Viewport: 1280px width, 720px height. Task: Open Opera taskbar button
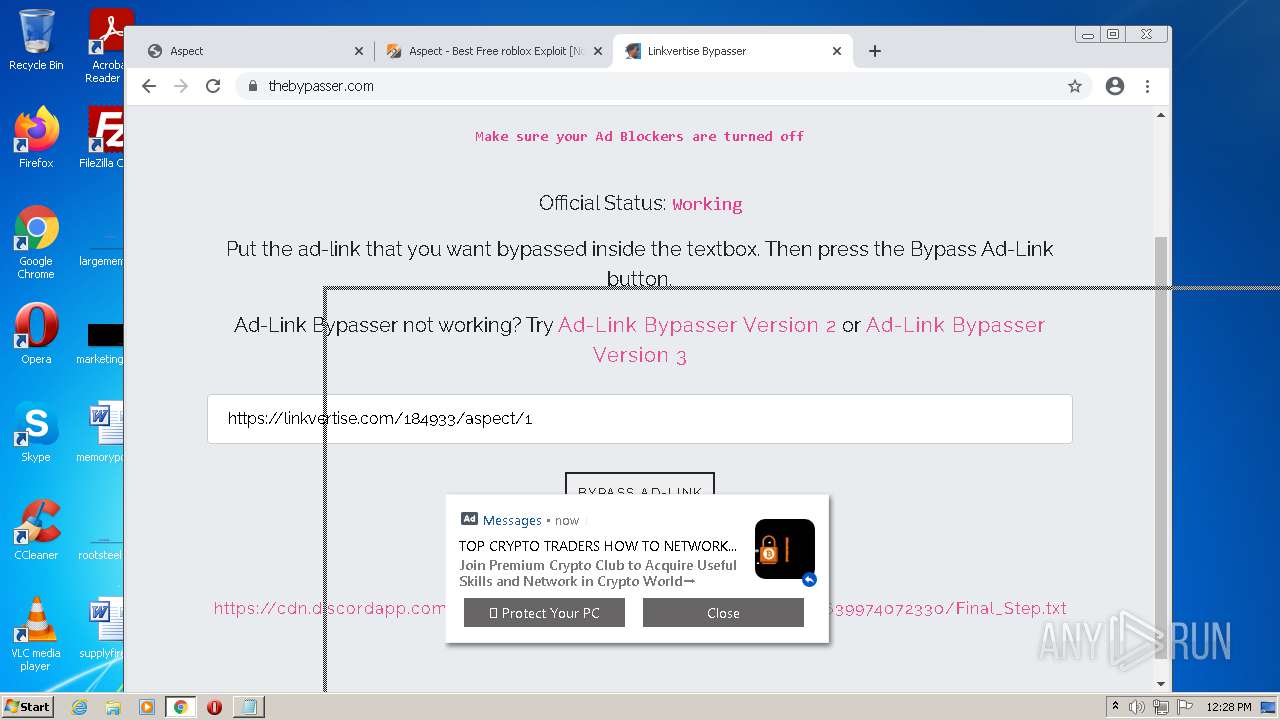pyautogui.click(x=214, y=707)
